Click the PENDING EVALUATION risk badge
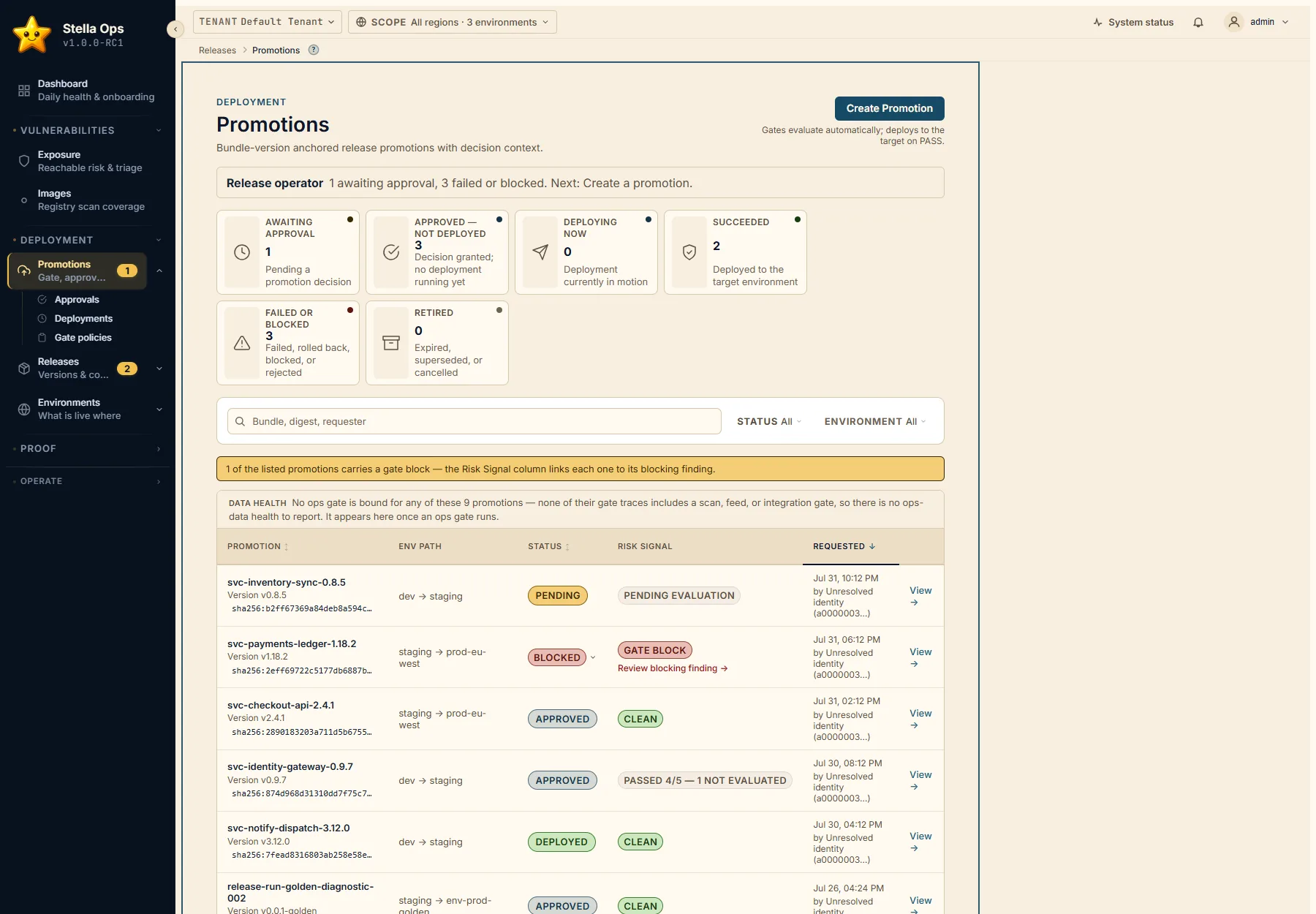This screenshot has height=914, width=1316. (x=679, y=596)
